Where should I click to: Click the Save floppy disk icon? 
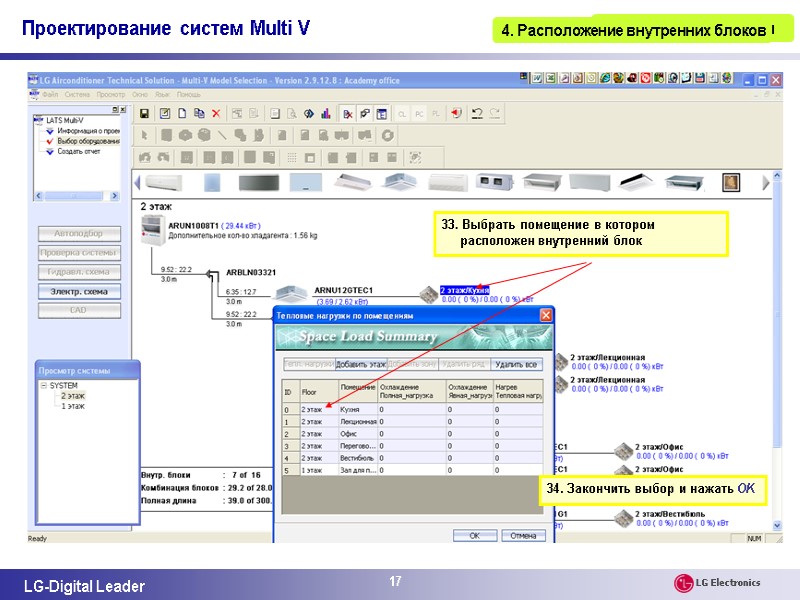[144, 113]
